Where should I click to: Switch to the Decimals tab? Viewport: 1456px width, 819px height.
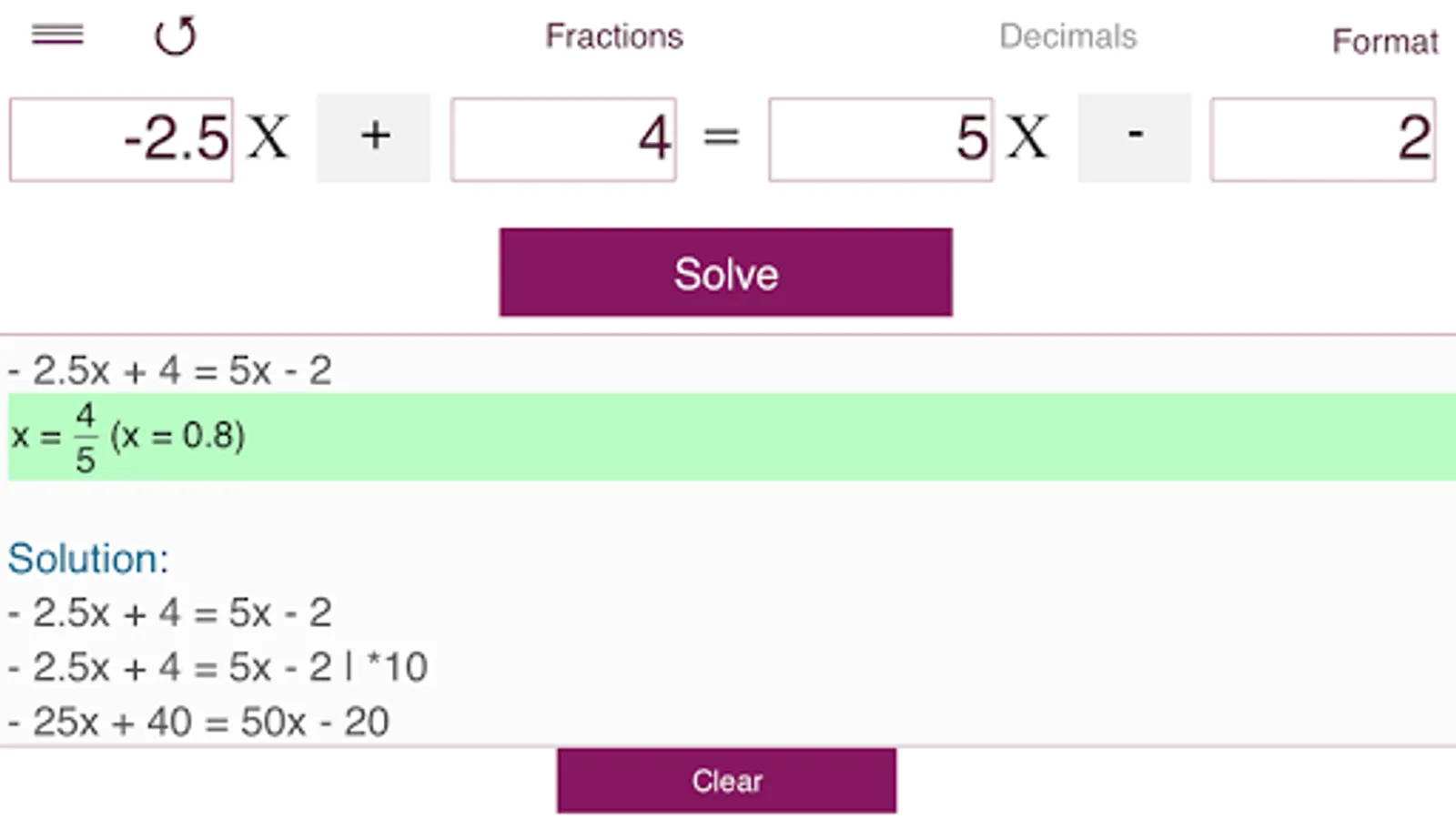tap(1067, 36)
